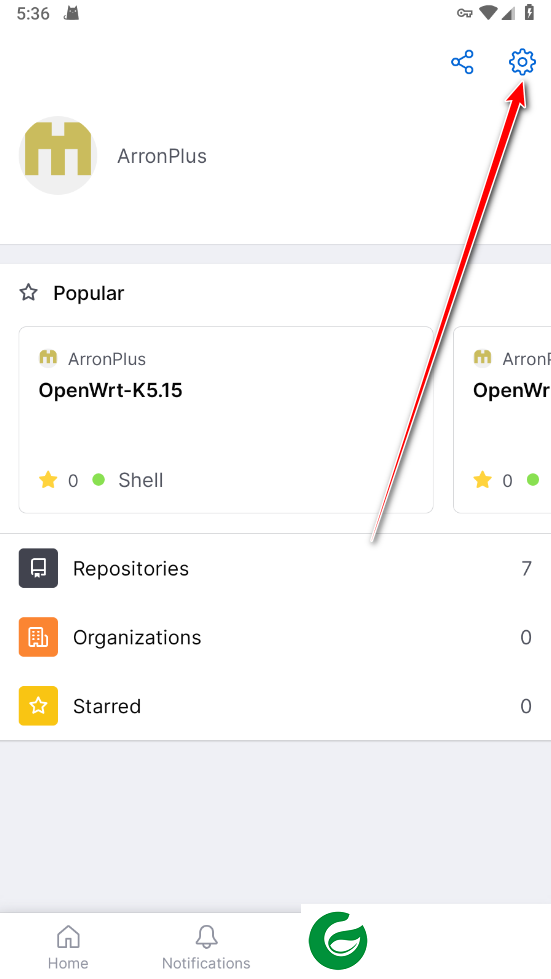
Task: Click the ArronPlus username text
Action: click(162, 155)
